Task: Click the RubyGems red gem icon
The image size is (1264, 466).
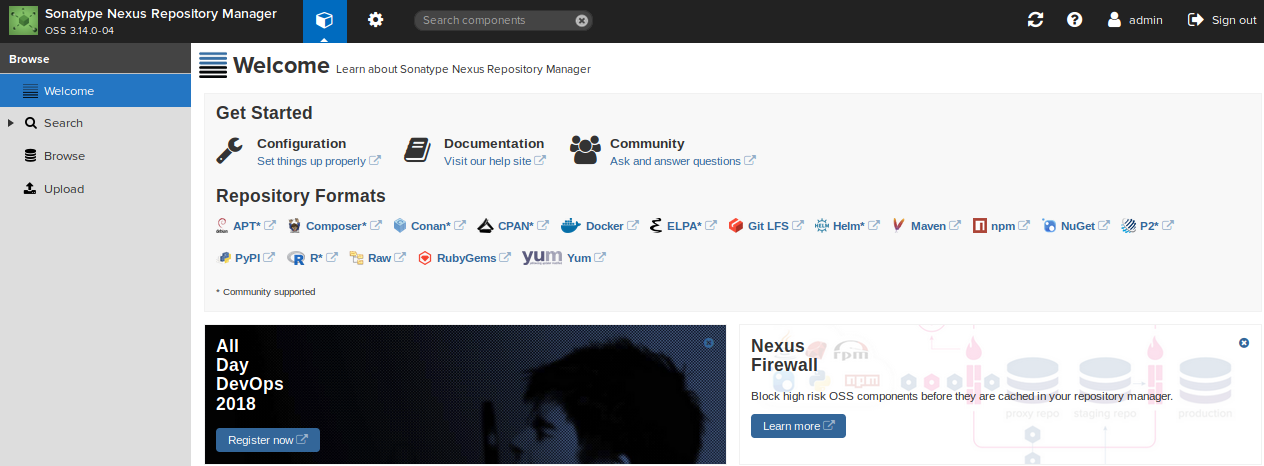Action: pos(424,257)
